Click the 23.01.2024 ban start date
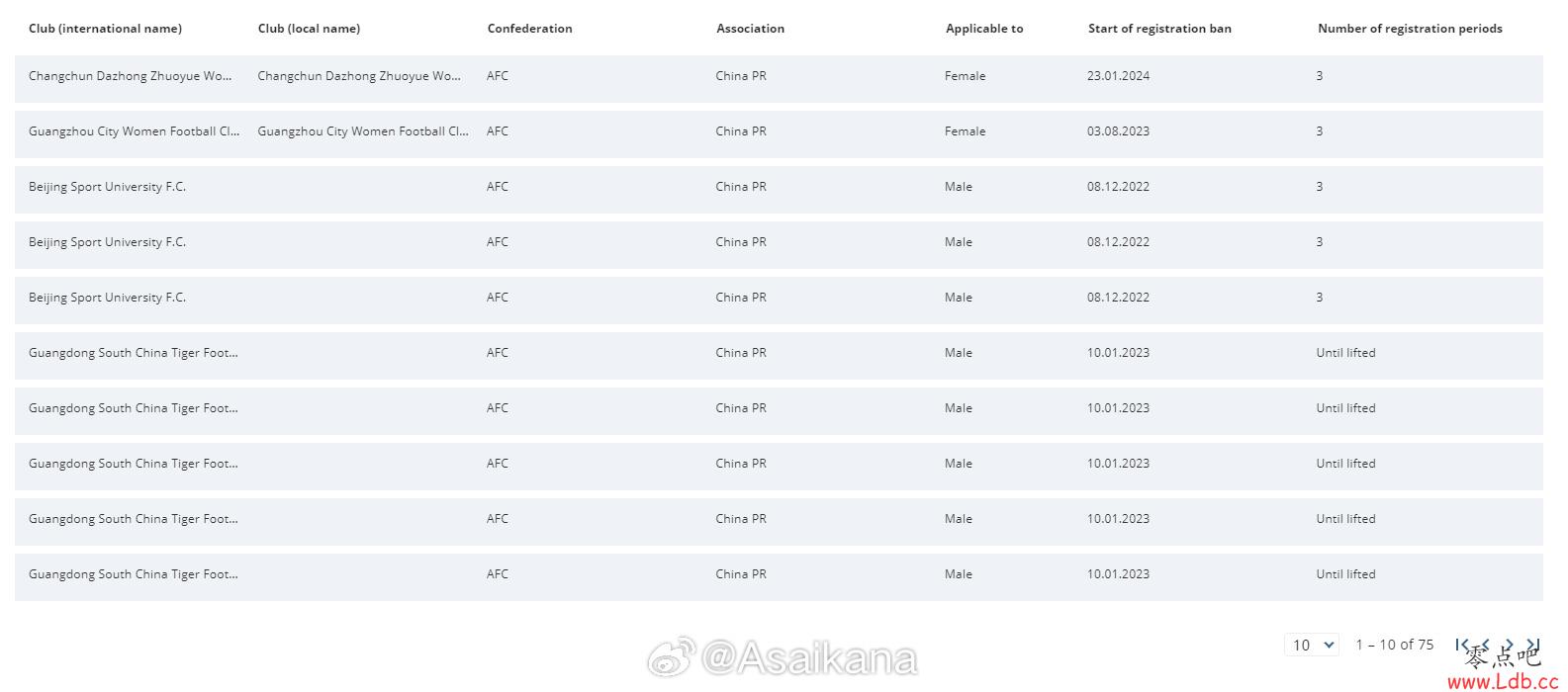1568x692 pixels. [x=1118, y=76]
